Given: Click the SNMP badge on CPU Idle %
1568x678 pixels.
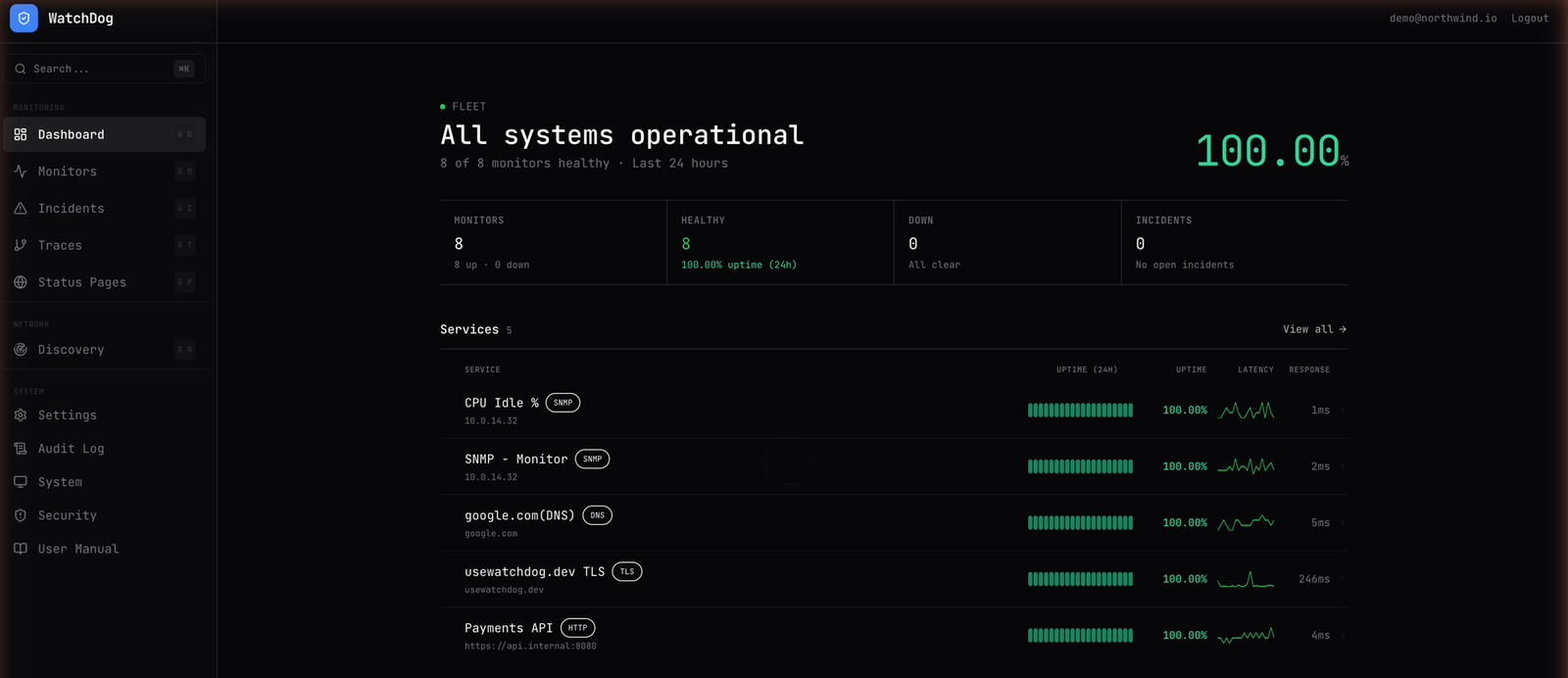Looking at the screenshot, I should click(563, 403).
